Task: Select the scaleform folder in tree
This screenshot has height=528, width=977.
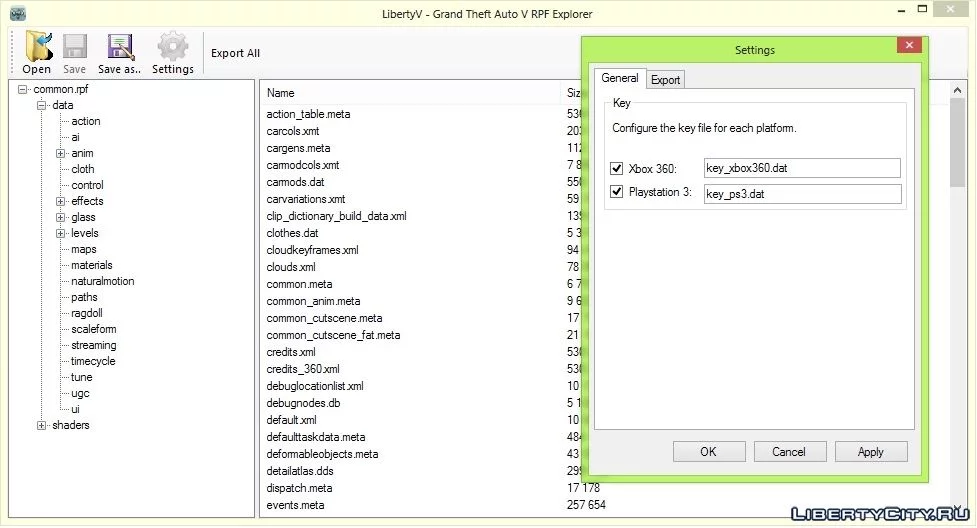Action: coord(93,329)
